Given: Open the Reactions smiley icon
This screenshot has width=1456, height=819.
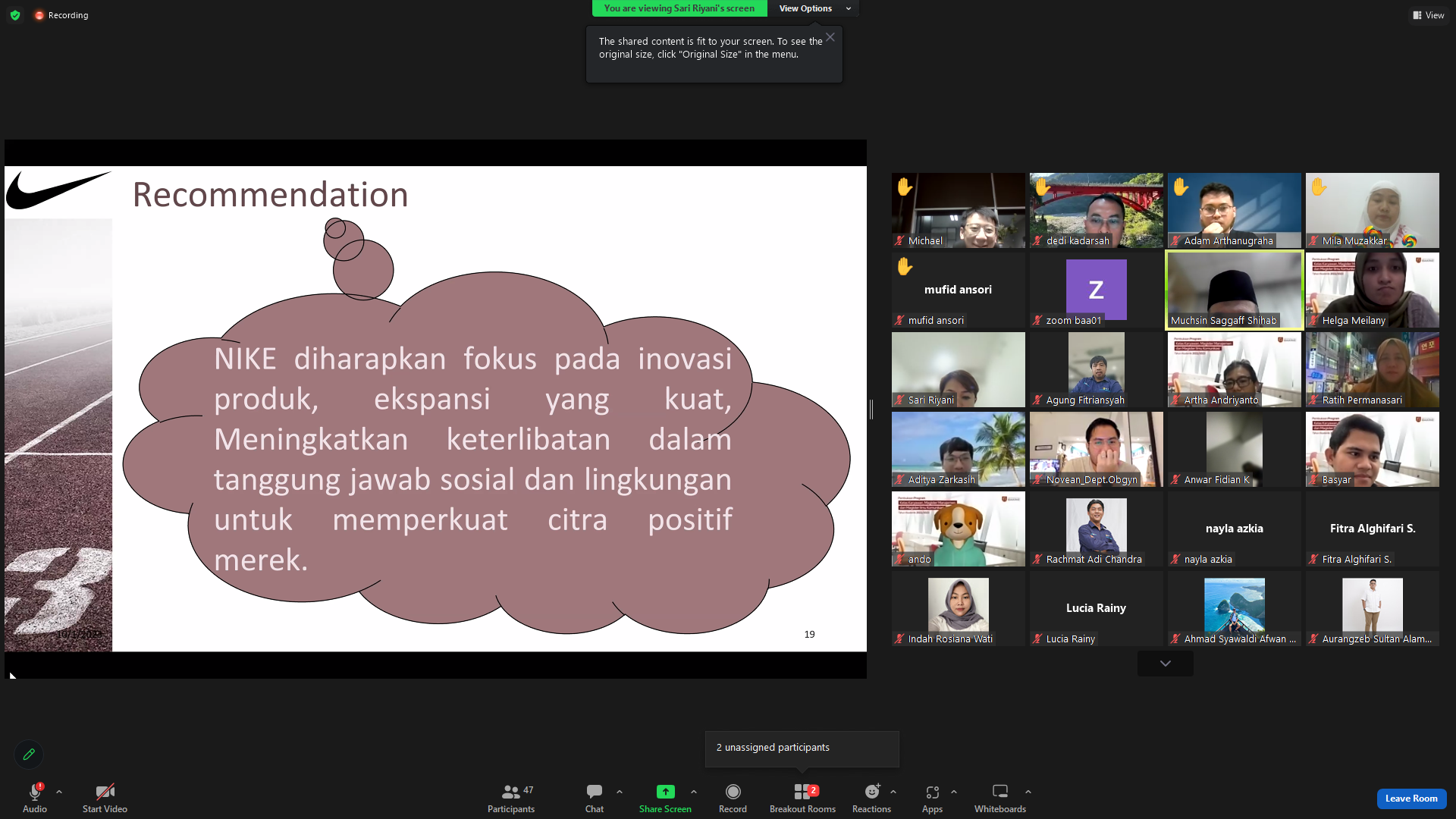Looking at the screenshot, I should pyautogui.click(x=872, y=792).
